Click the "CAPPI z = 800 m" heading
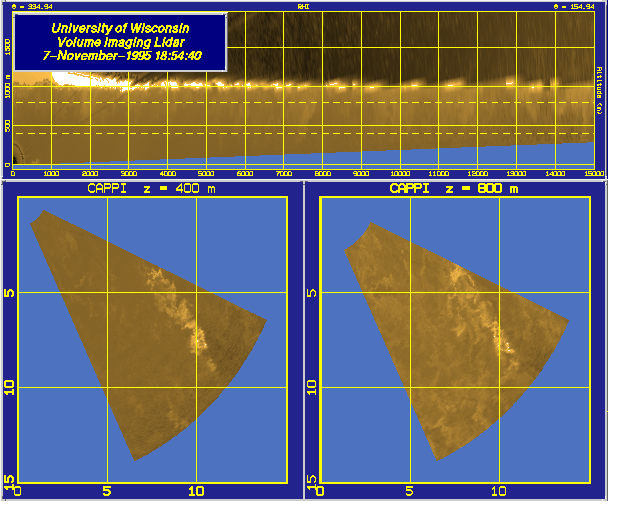Image resolution: width=640 pixels, height=512 pixels. [454, 189]
